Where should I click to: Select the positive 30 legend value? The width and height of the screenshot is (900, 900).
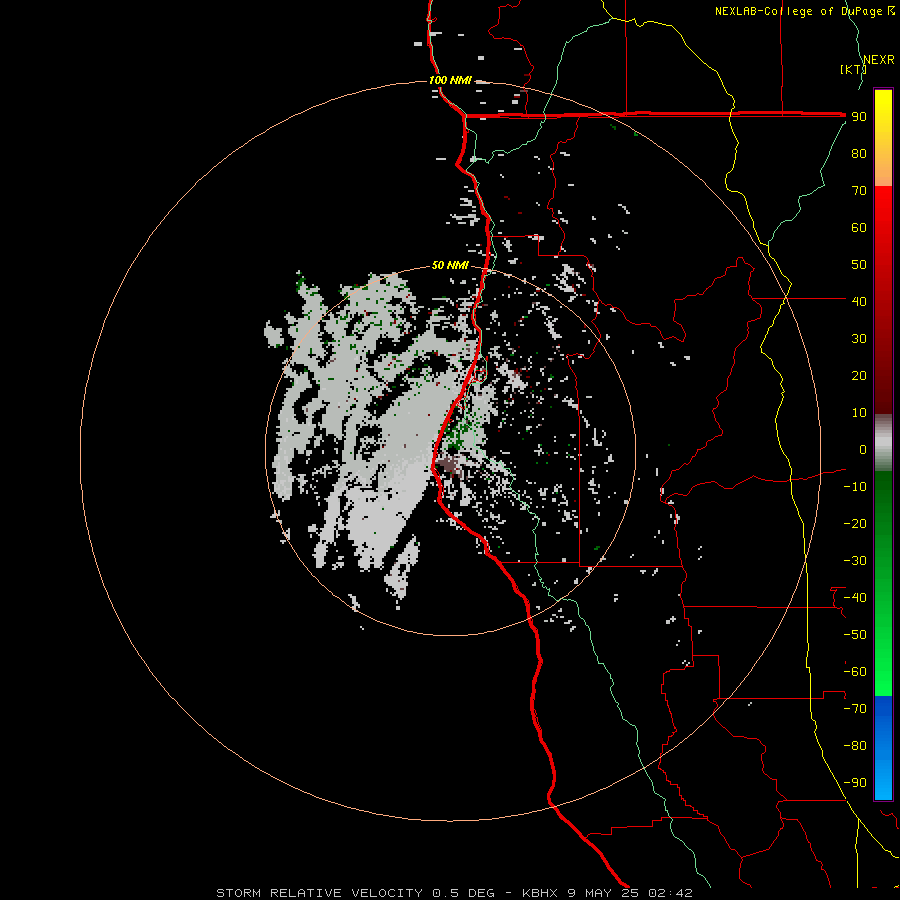pyautogui.click(x=859, y=339)
